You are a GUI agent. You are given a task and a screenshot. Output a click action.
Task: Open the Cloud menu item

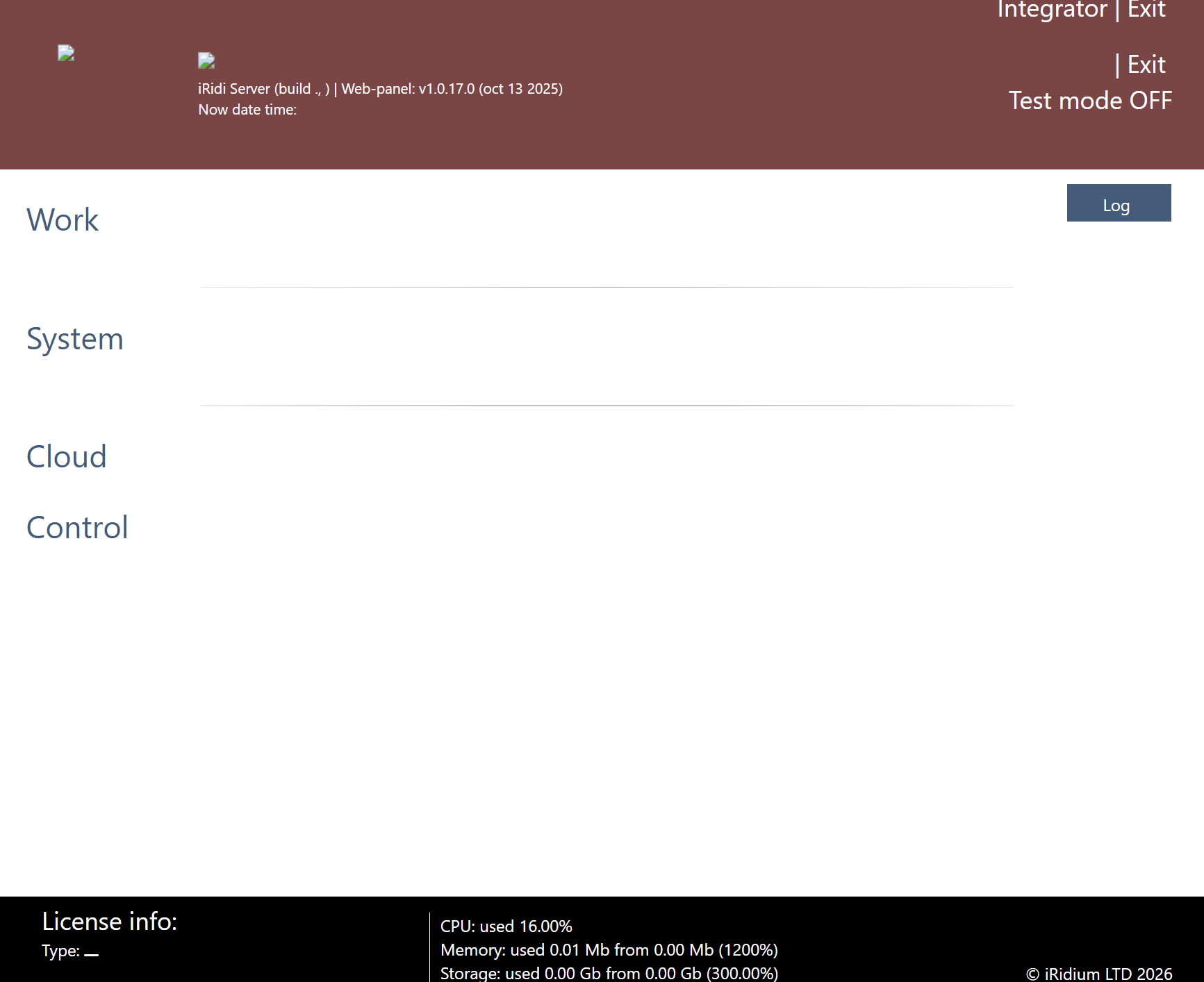click(x=67, y=457)
